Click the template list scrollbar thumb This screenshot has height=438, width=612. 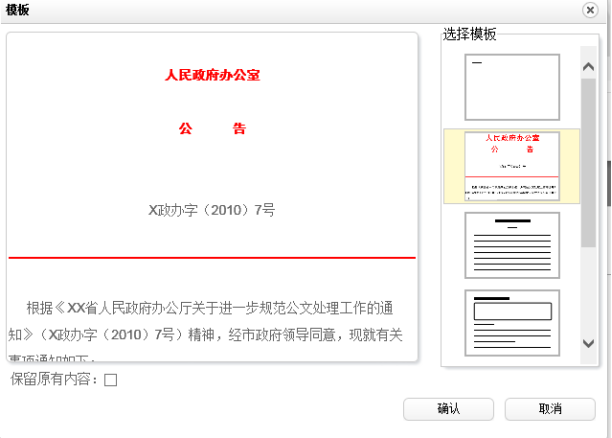click(x=588, y=160)
